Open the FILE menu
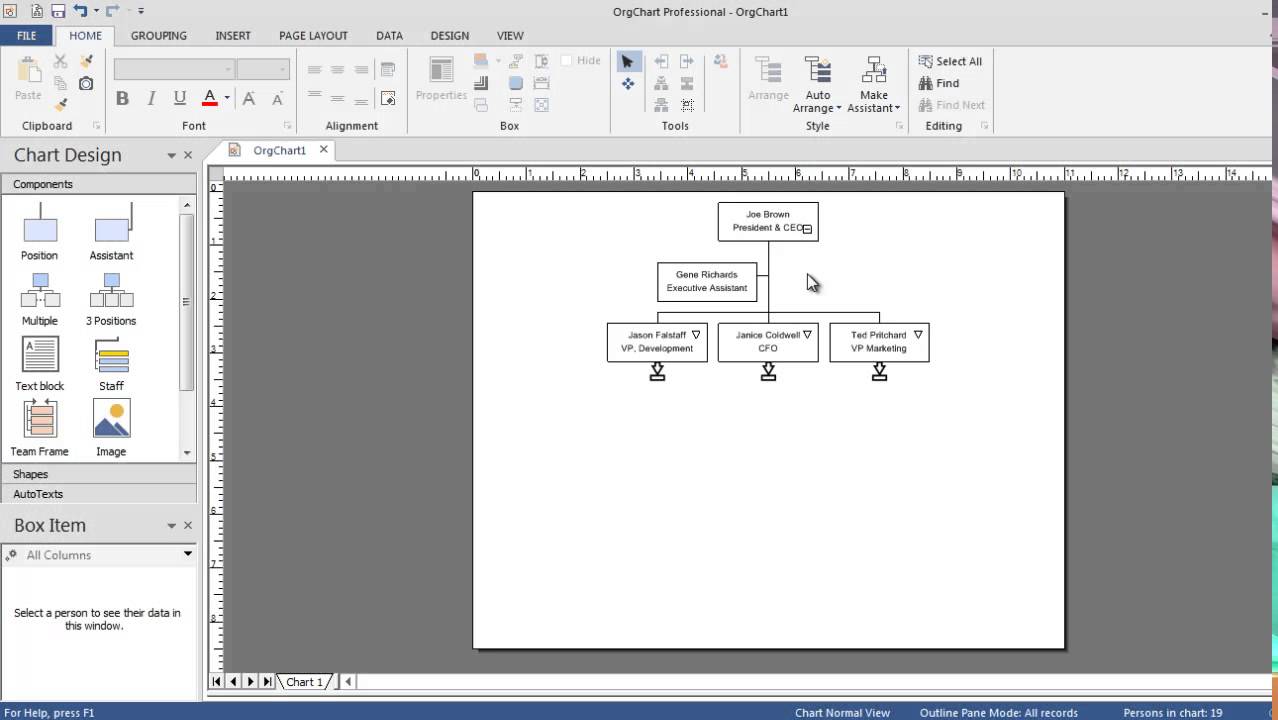 tap(27, 35)
